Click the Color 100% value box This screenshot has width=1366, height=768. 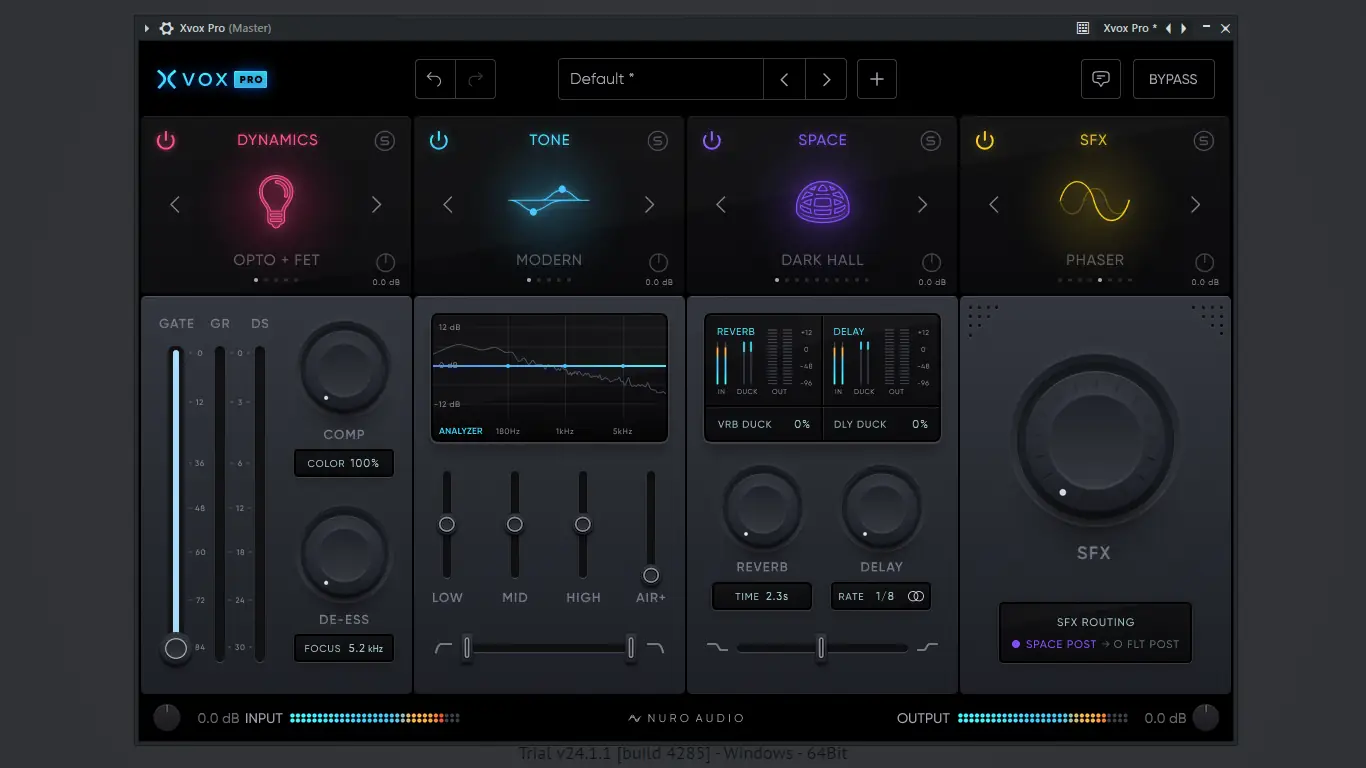click(x=344, y=463)
